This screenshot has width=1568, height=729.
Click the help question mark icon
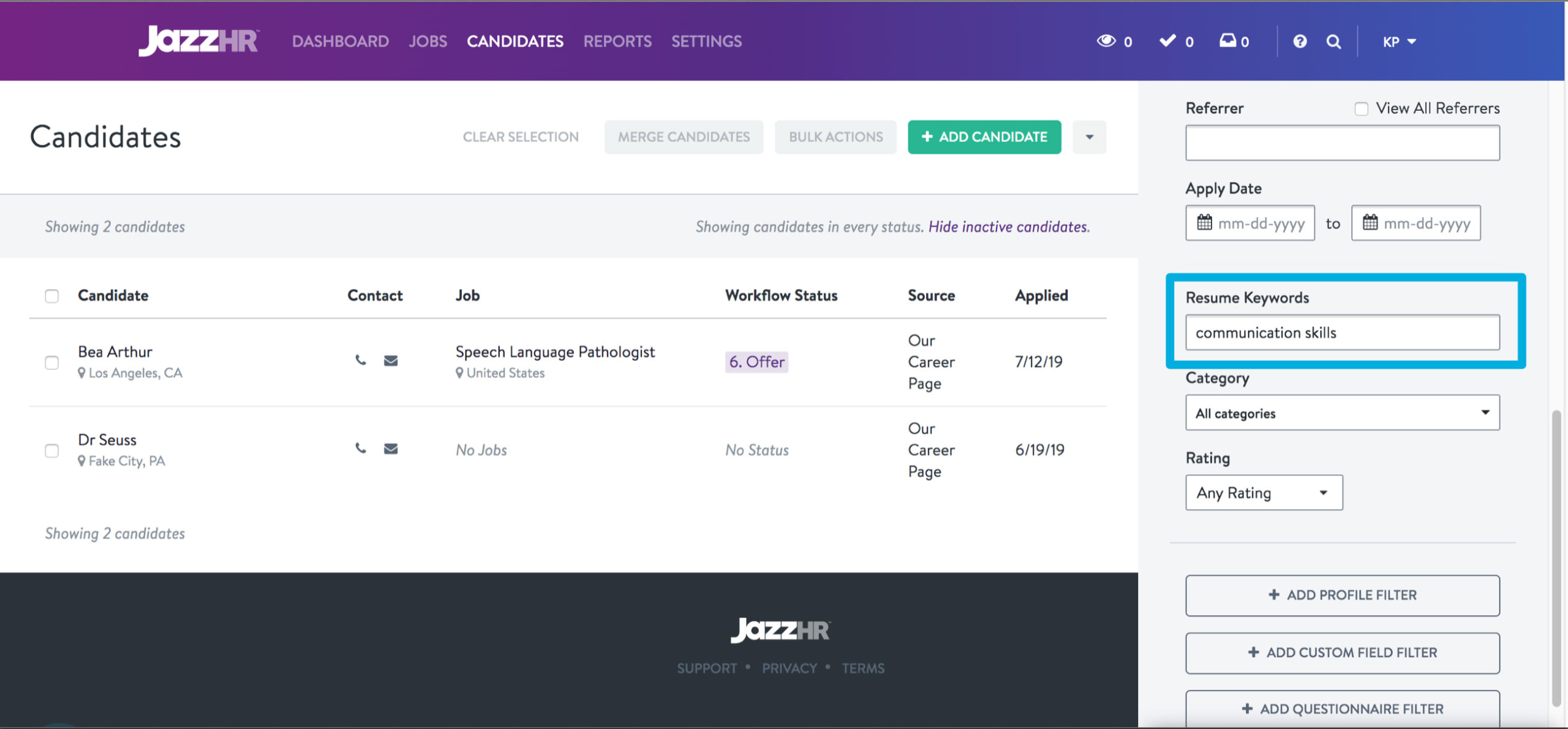[x=1300, y=41]
